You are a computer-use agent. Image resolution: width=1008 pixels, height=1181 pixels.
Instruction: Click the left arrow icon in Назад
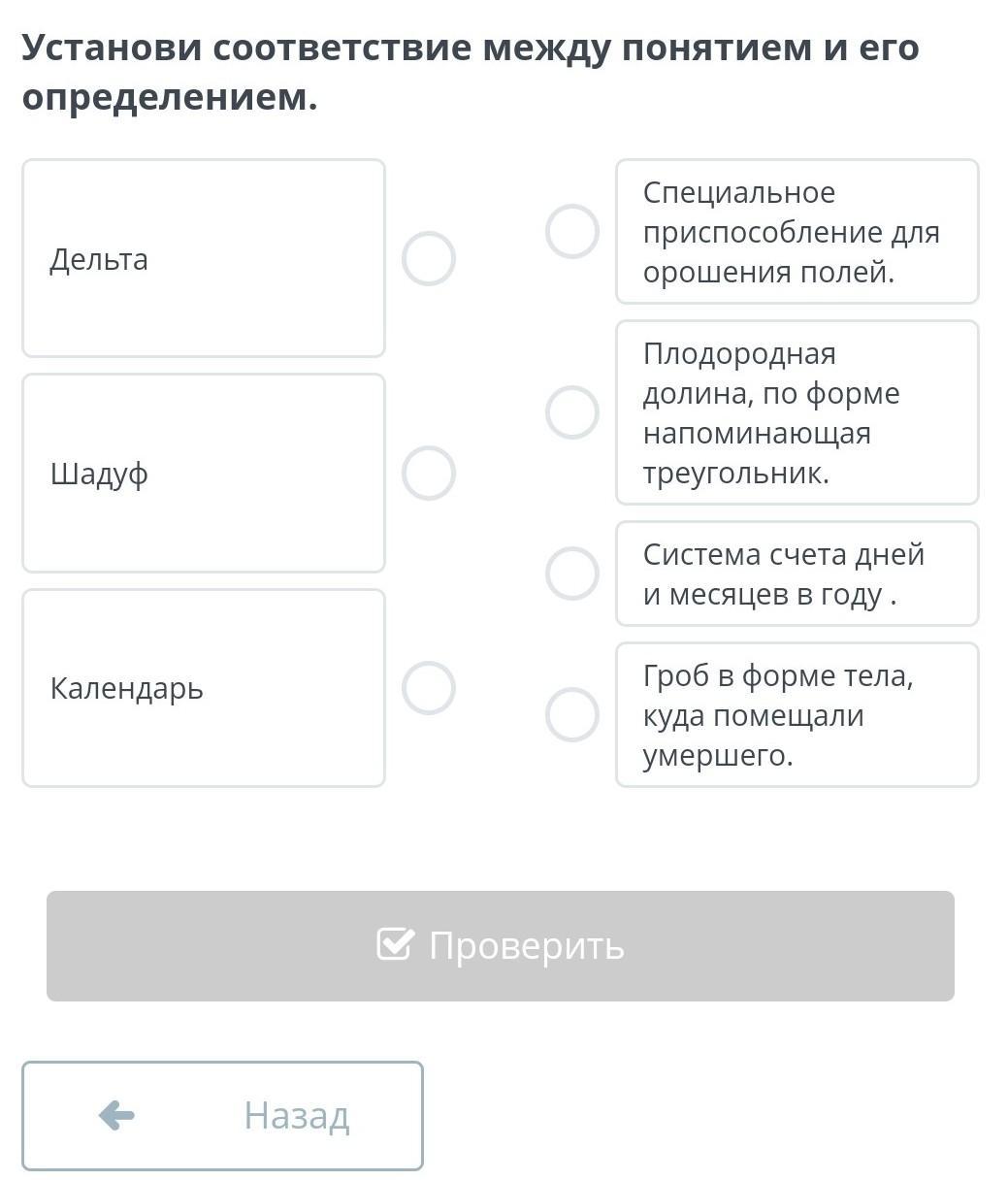point(116,1115)
